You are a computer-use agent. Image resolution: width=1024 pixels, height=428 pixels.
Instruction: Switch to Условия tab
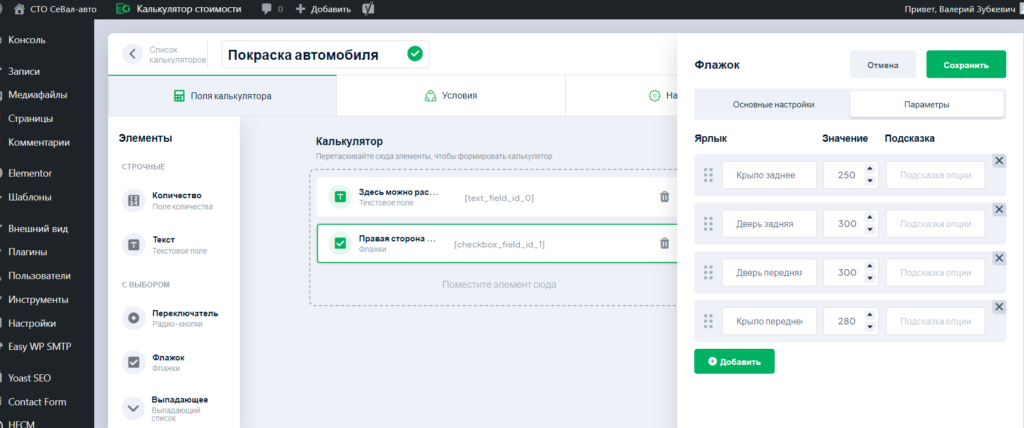coord(451,95)
